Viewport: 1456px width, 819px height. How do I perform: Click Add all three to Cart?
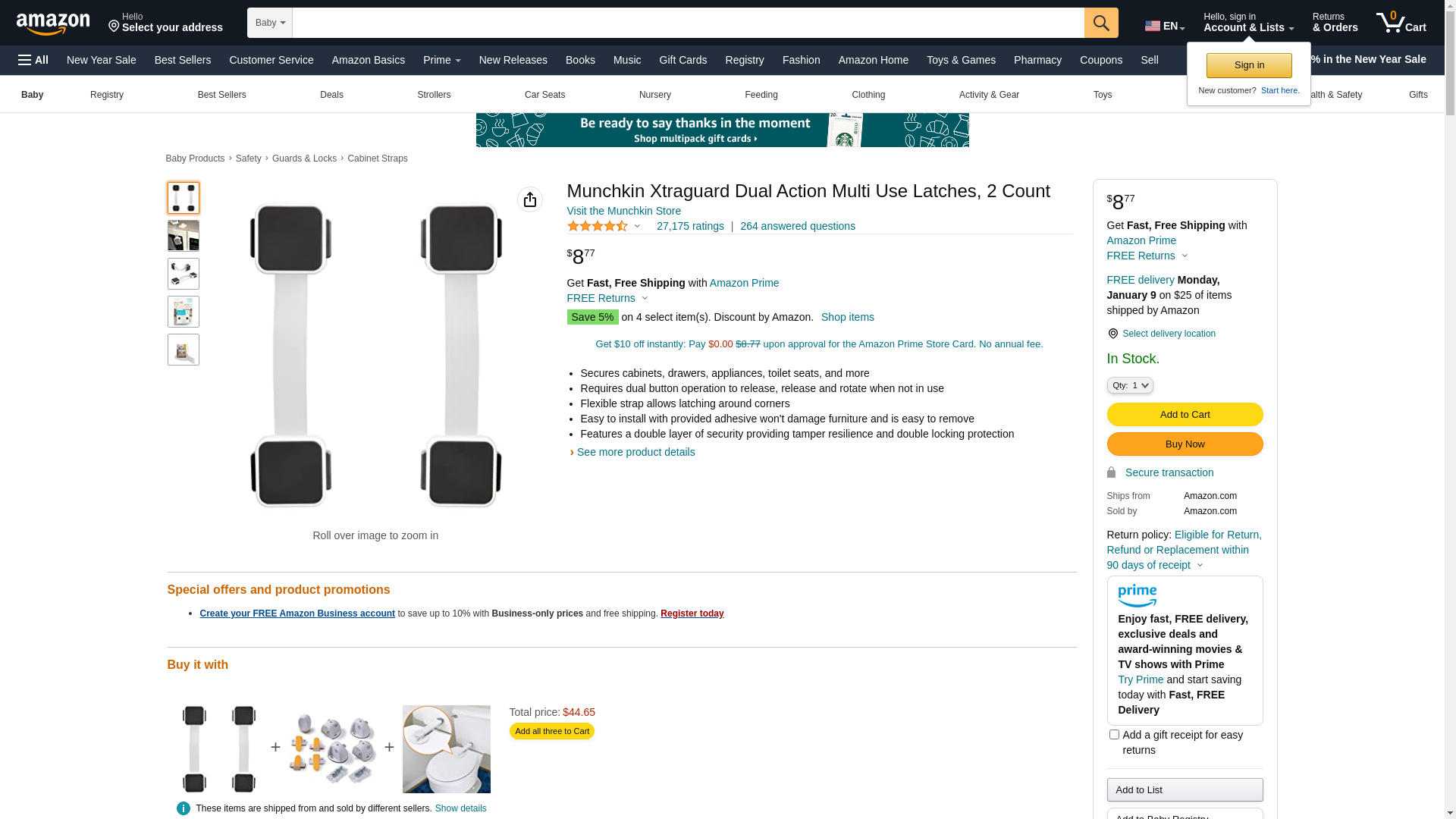(552, 731)
